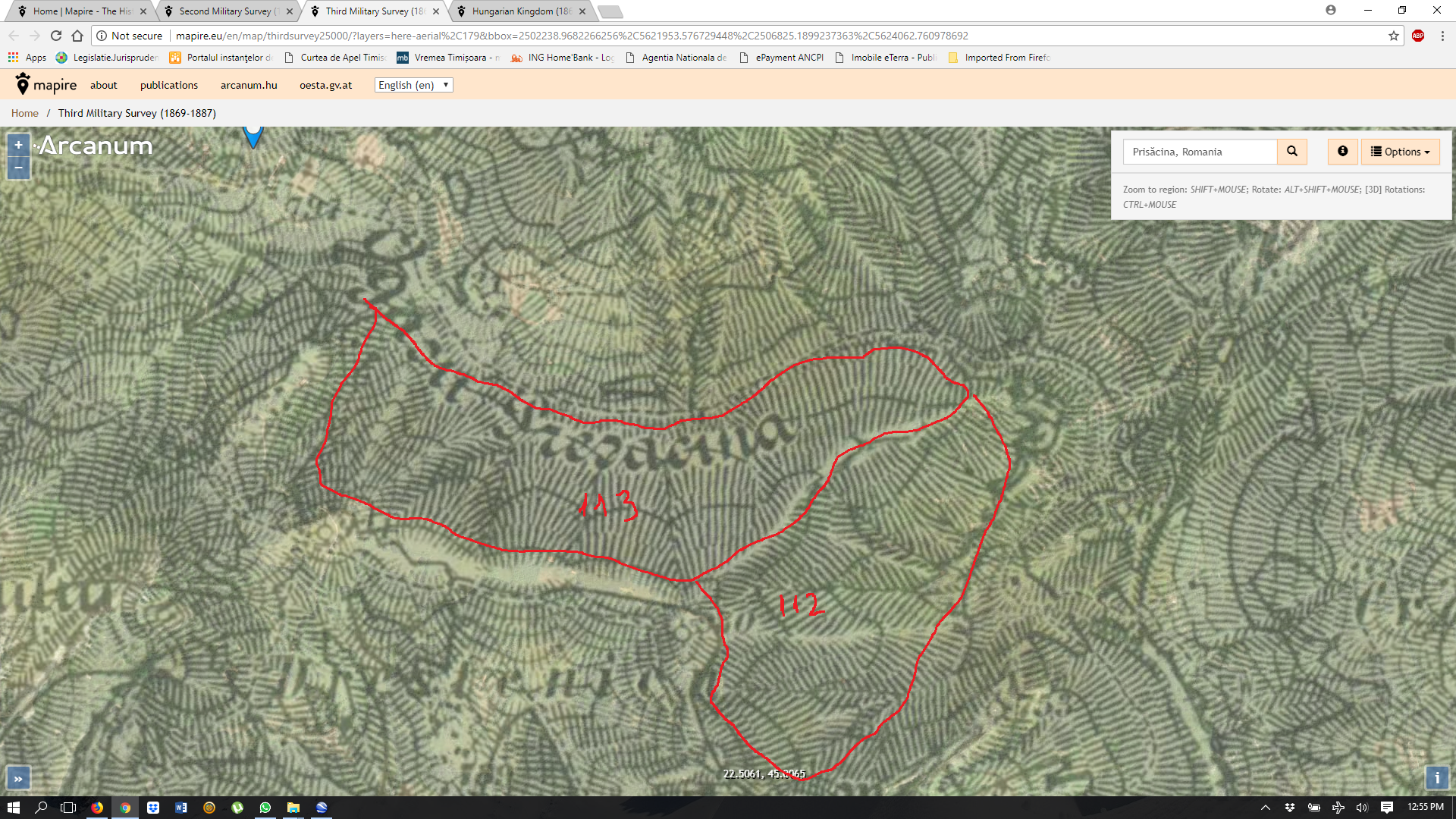Open the Agentia Nationala bookmark
The width and height of the screenshot is (1456, 819).
[x=676, y=58]
